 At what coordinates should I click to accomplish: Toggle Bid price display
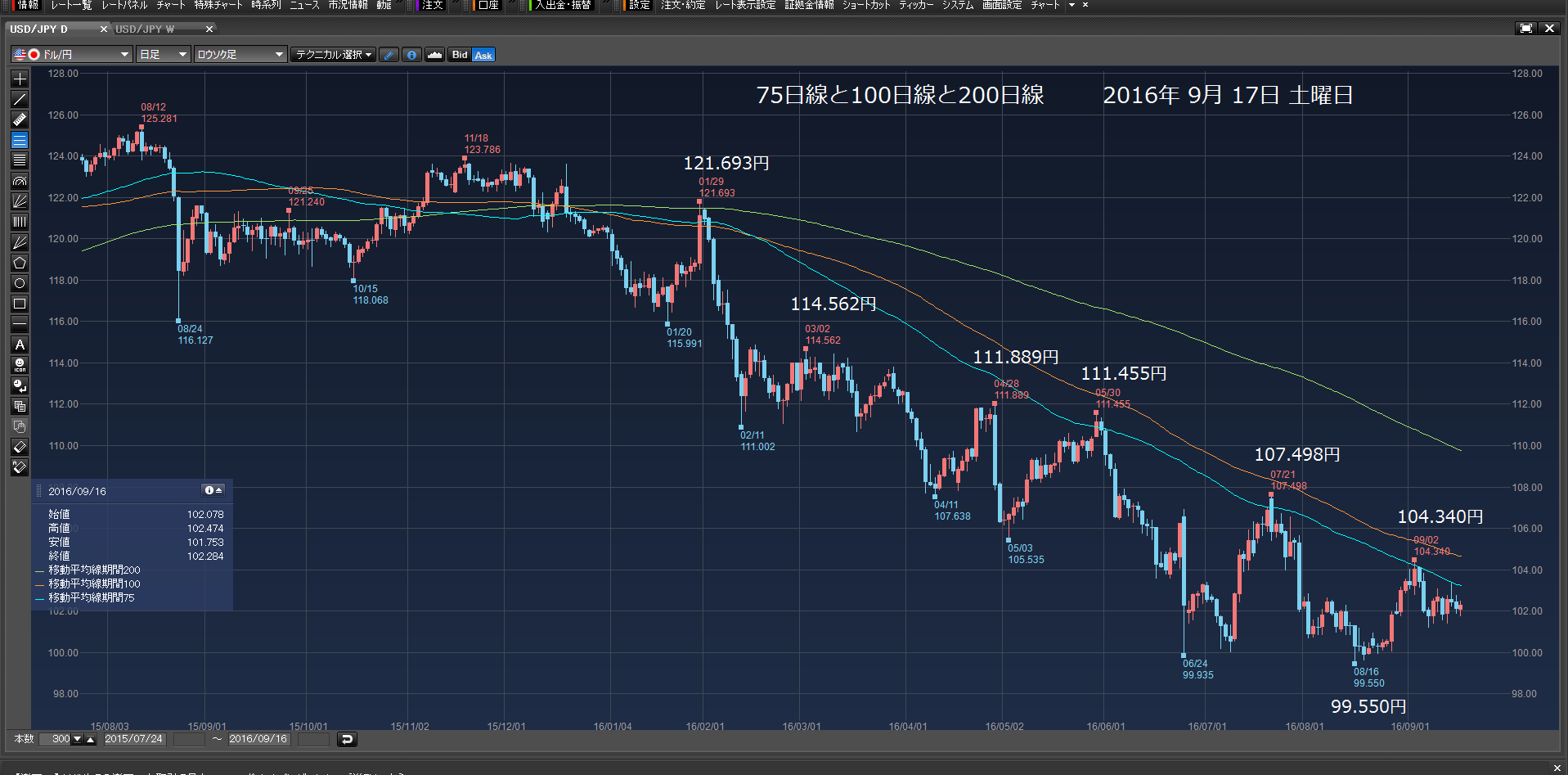pyautogui.click(x=460, y=55)
